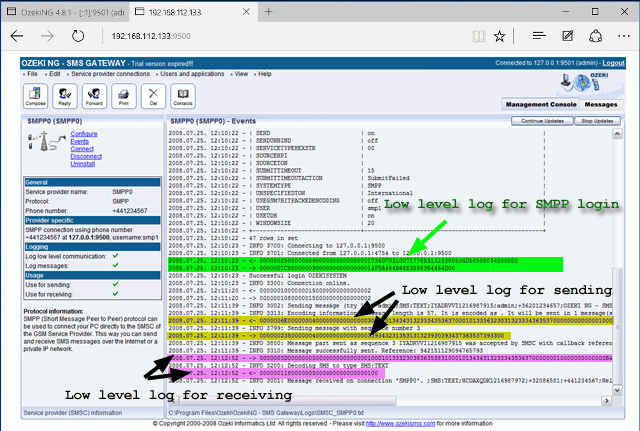Click the Usage section header
Viewport: 640px width, 431px height.
92,275
